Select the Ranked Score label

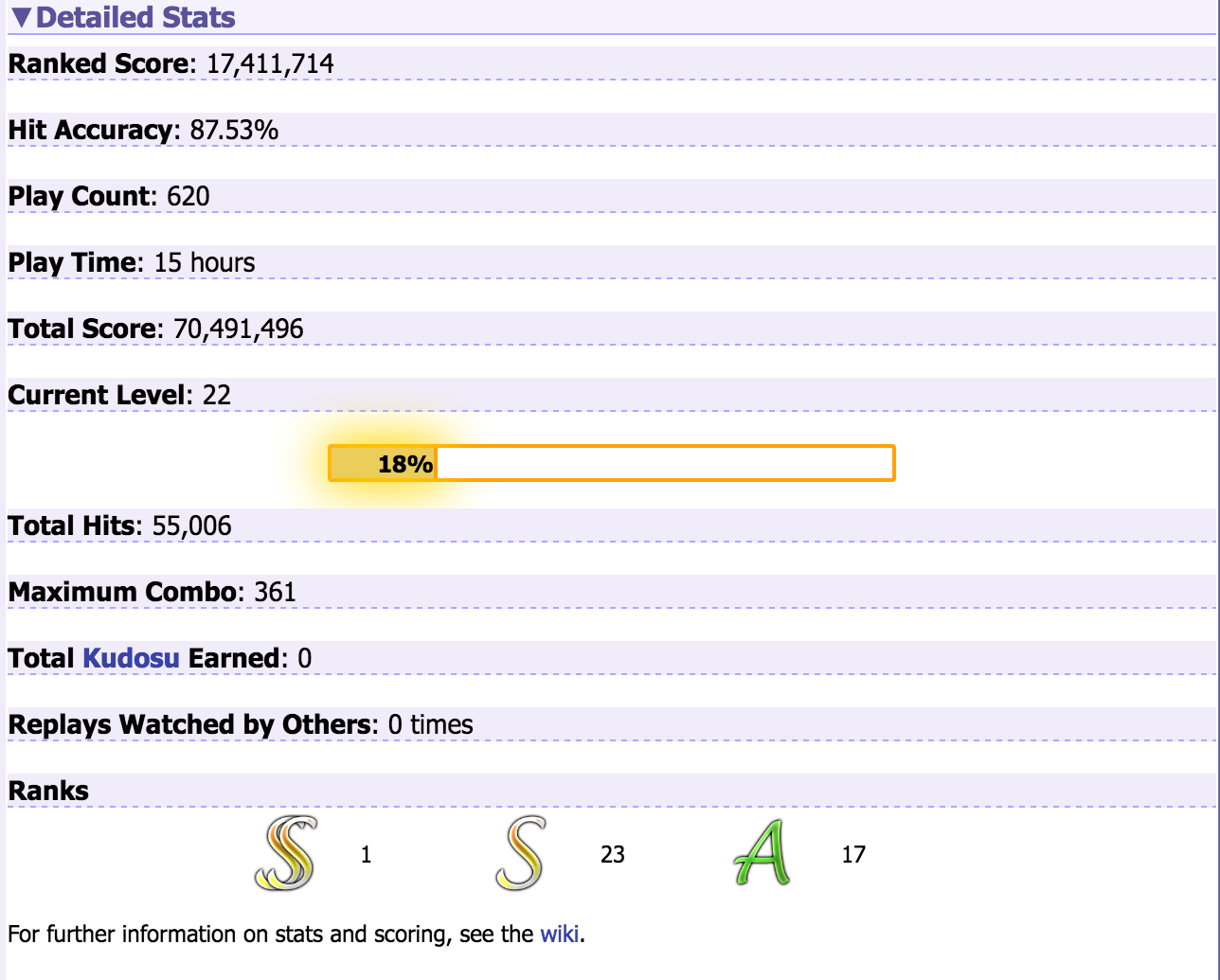[x=99, y=64]
